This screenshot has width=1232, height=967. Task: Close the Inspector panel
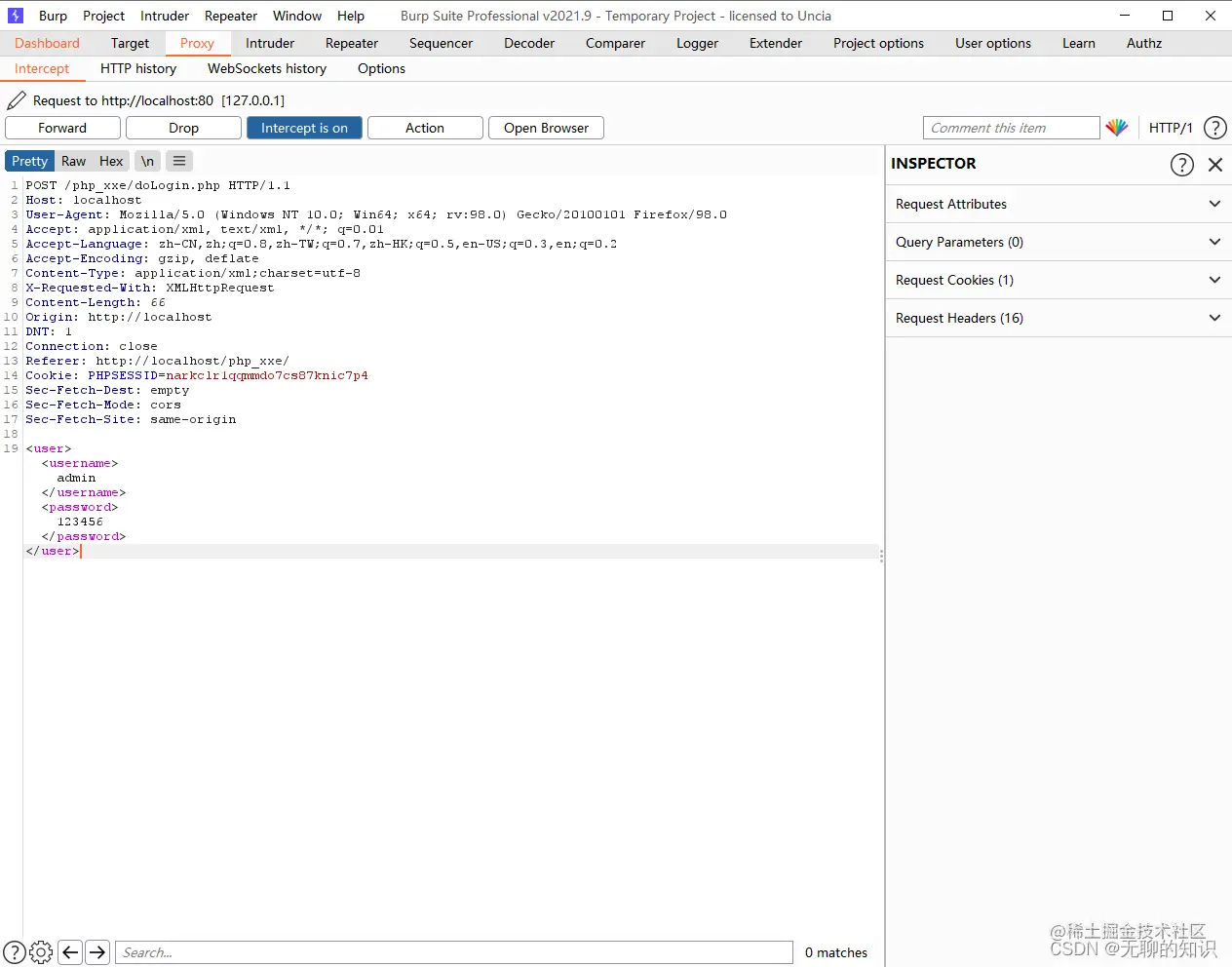tap(1215, 165)
